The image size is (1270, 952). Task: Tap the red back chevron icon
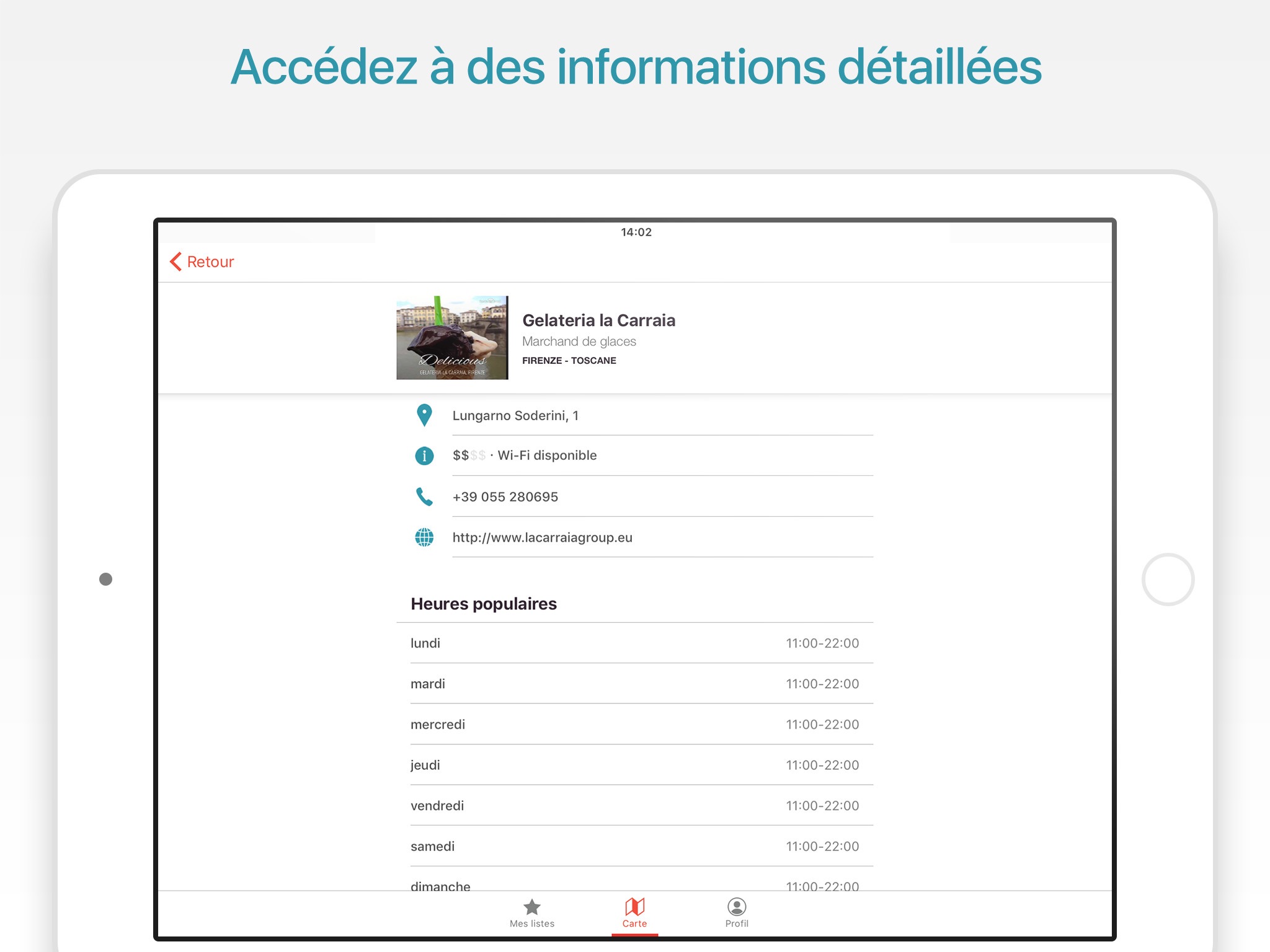coord(176,262)
